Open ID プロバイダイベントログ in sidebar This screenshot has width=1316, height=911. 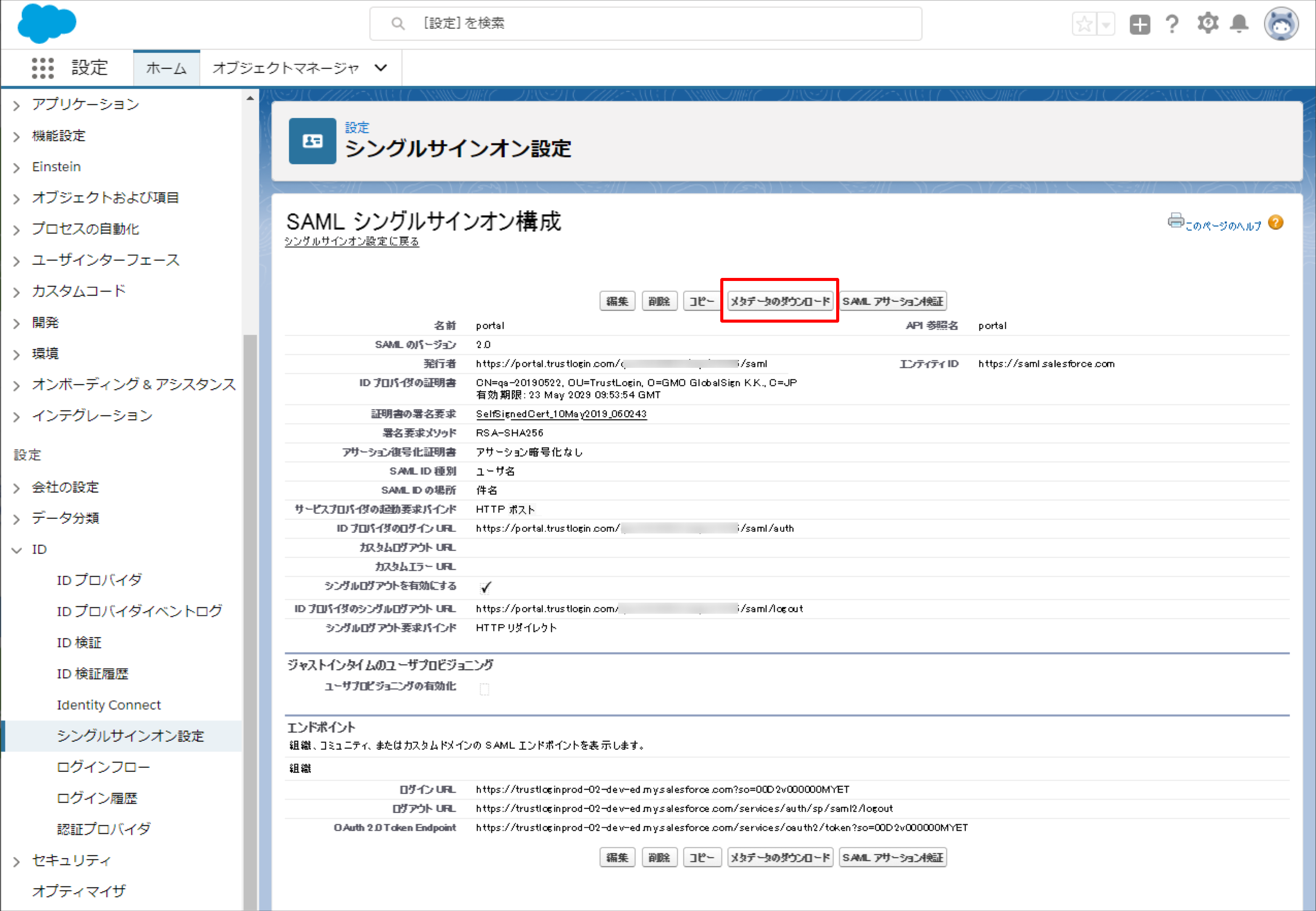point(139,611)
